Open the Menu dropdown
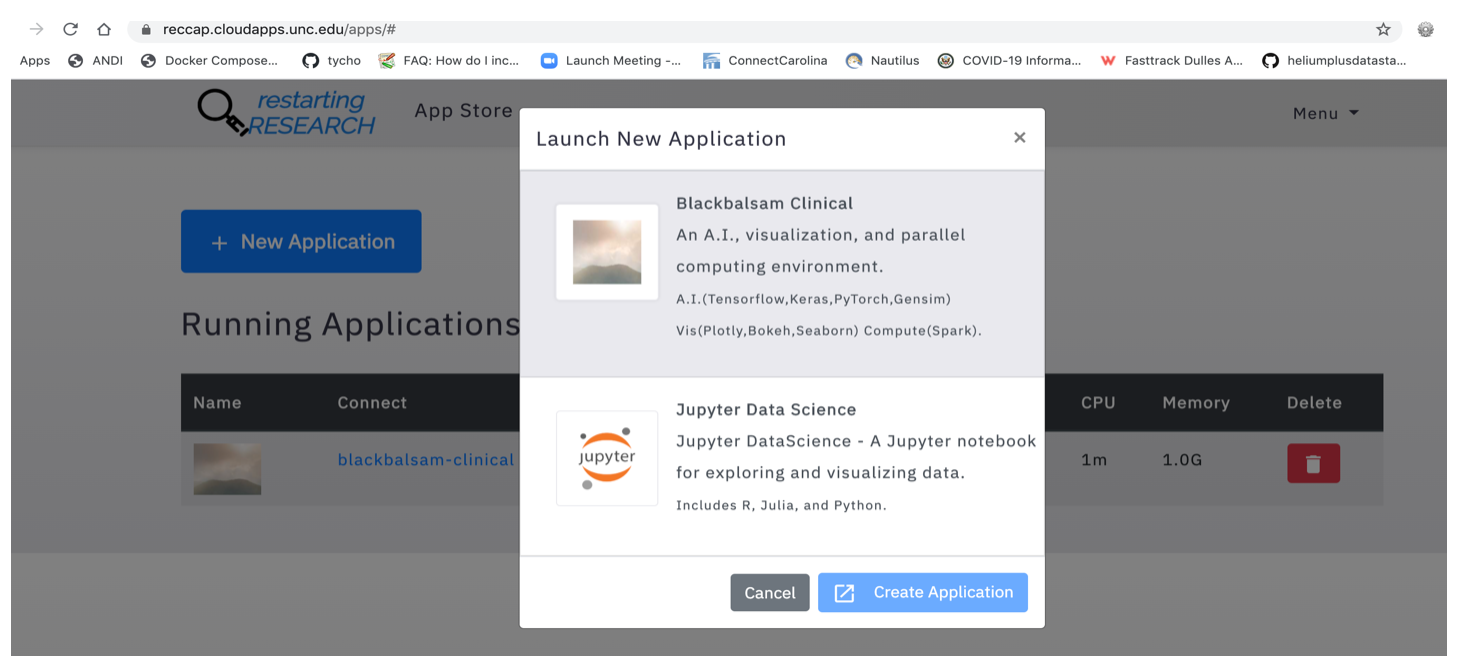Viewport: 1457px width, 668px height. coord(1325,113)
